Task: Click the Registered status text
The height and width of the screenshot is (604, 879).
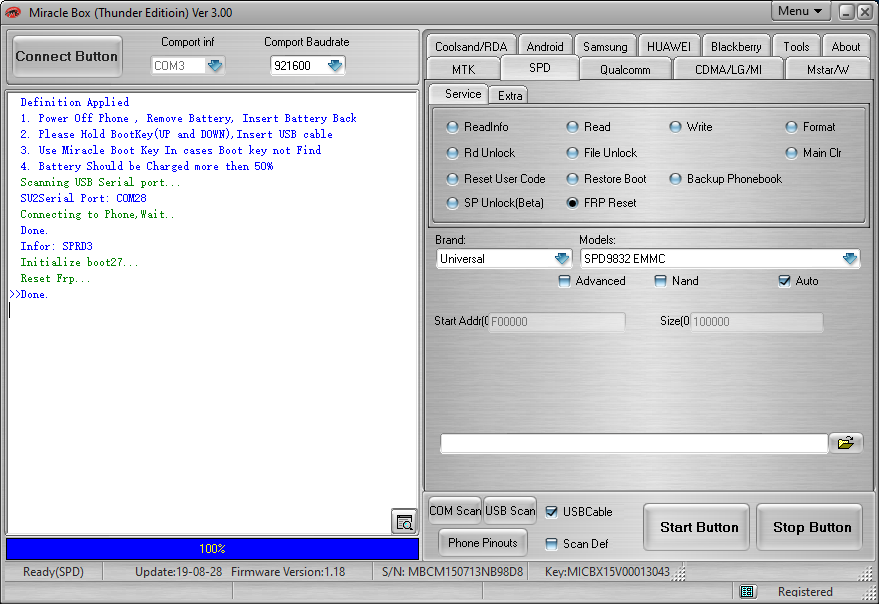Action: (805, 592)
